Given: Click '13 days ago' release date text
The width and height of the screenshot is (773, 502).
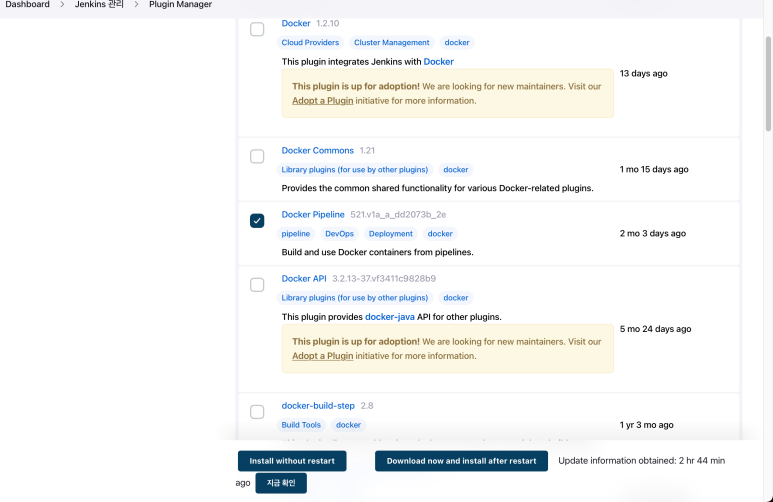Looking at the screenshot, I should point(643,73).
